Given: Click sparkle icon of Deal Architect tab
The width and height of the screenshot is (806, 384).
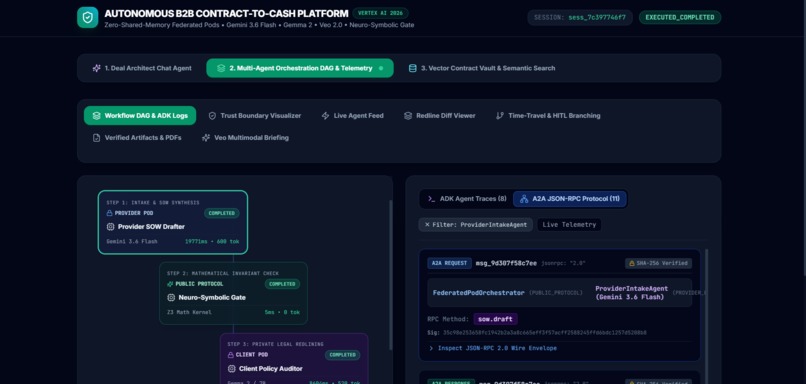Looking at the screenshot, I should click(x=96, y=68).
